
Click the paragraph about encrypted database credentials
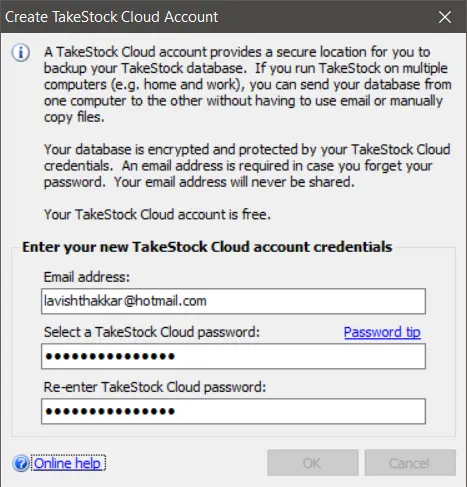(247, 166)
